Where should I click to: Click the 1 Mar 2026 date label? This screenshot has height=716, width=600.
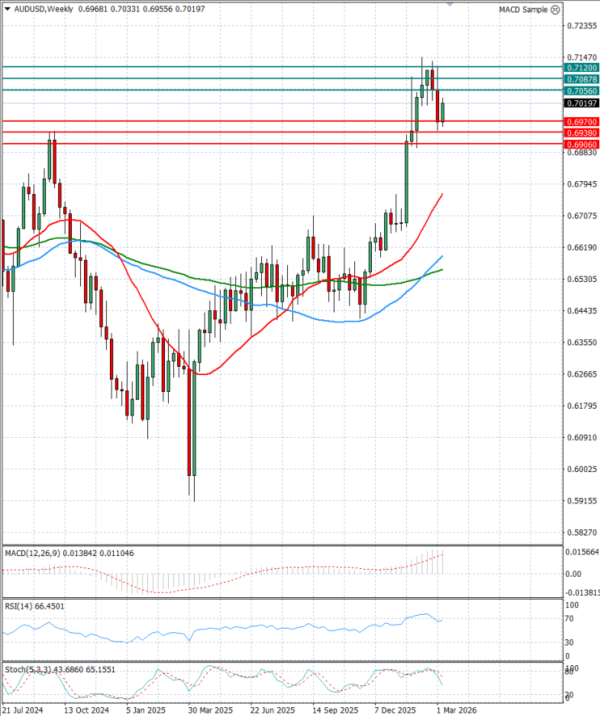click(x=452, y=708)
